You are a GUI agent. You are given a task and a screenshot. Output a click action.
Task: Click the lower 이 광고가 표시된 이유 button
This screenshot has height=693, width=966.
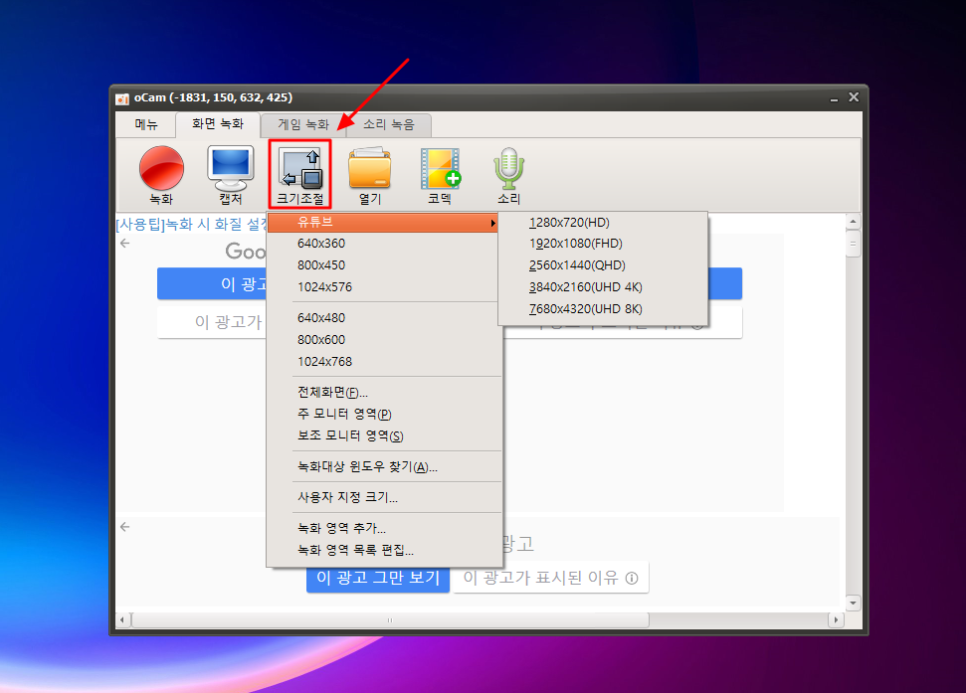(x=551, y=578)
